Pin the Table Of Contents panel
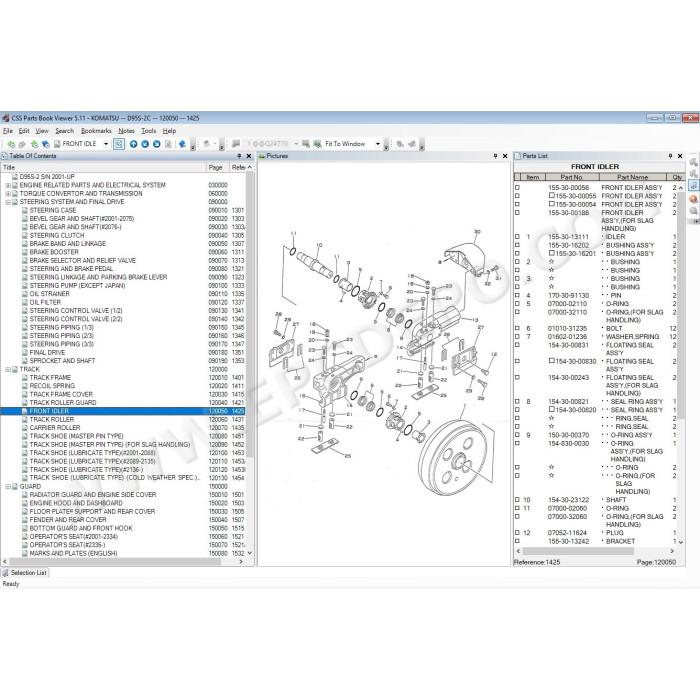700x700 pixels. (239, 156)
